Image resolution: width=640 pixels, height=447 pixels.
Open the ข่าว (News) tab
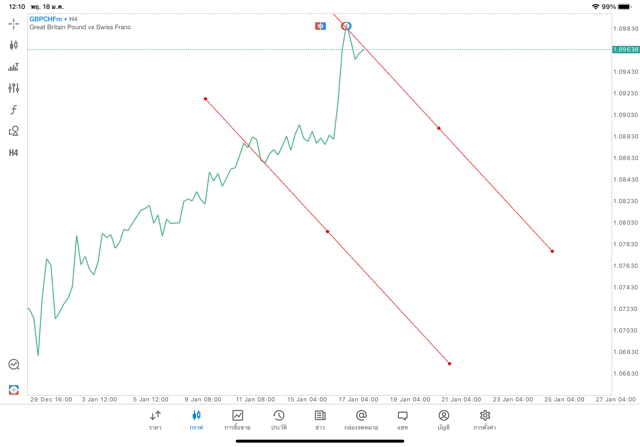pos(320,419)
